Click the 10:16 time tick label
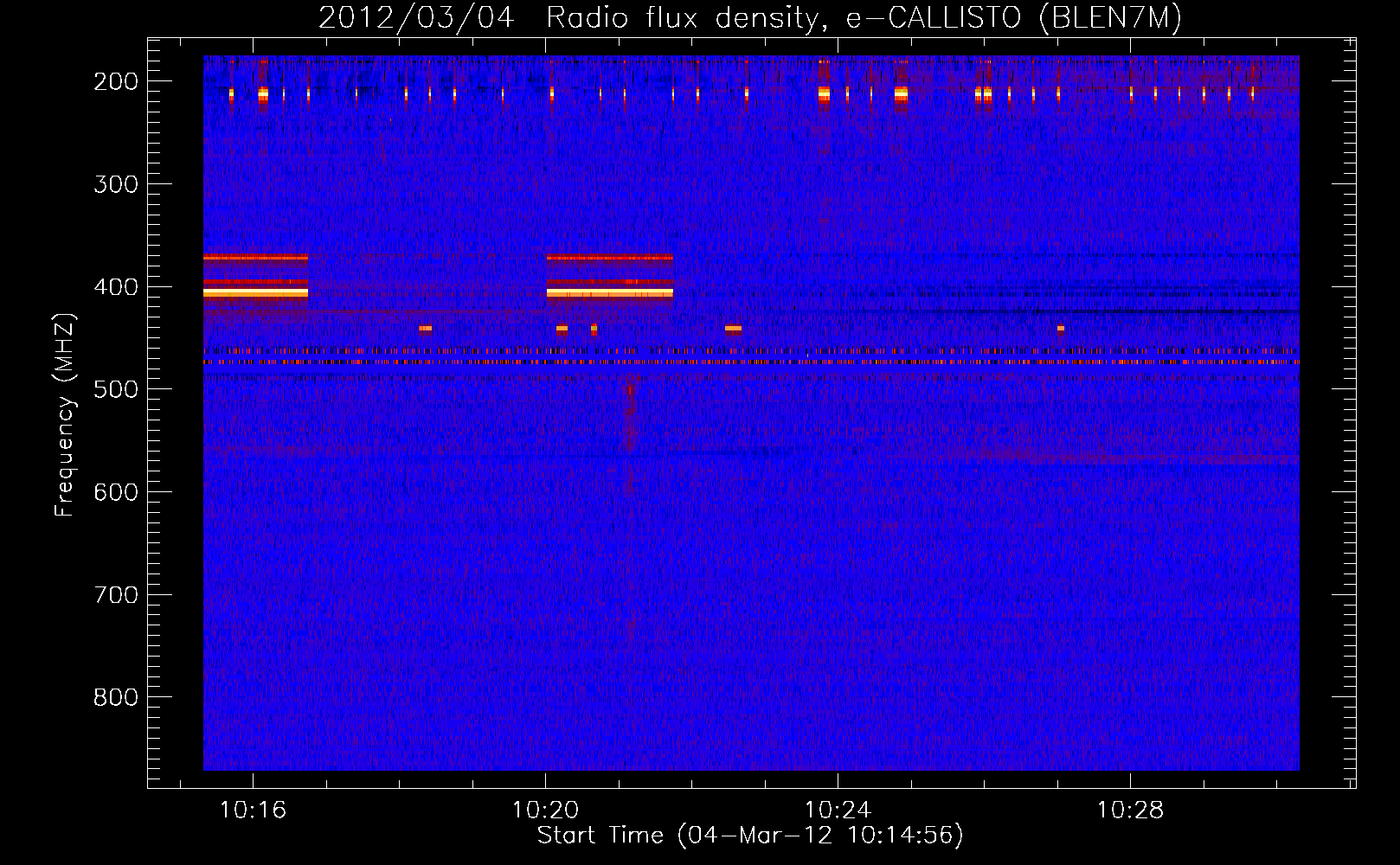 pos(253,811)
